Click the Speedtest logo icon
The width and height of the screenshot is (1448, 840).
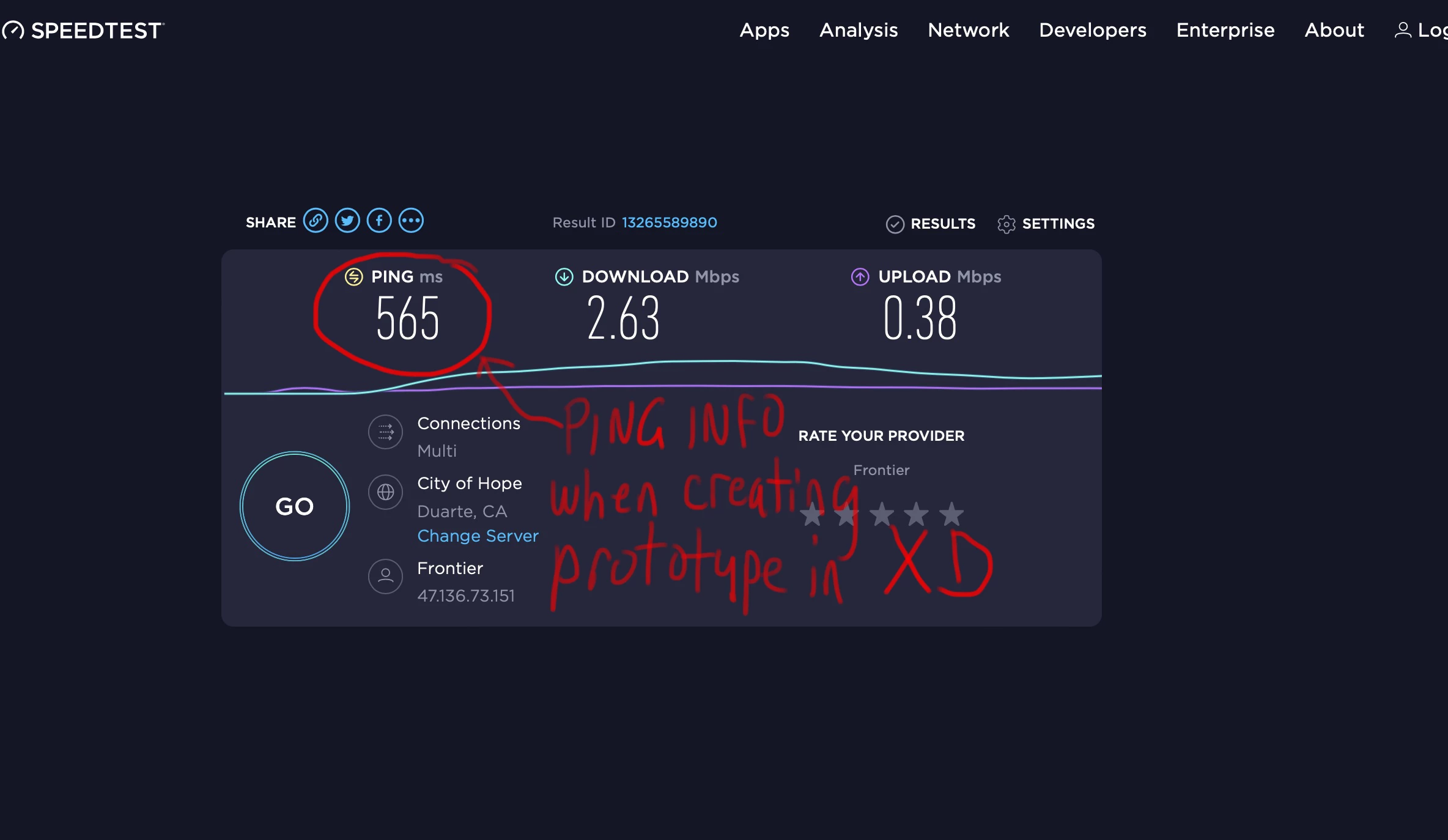coord(13,30)
